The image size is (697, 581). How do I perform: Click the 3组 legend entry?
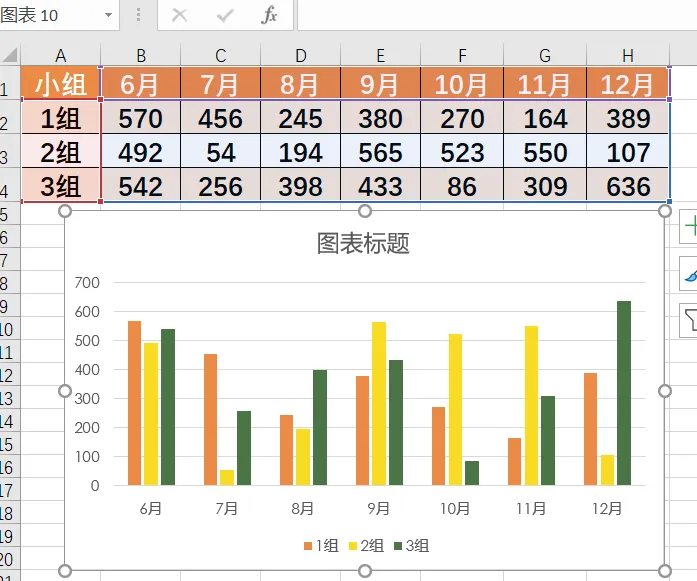pyautogui.click(x=412, y=545)
